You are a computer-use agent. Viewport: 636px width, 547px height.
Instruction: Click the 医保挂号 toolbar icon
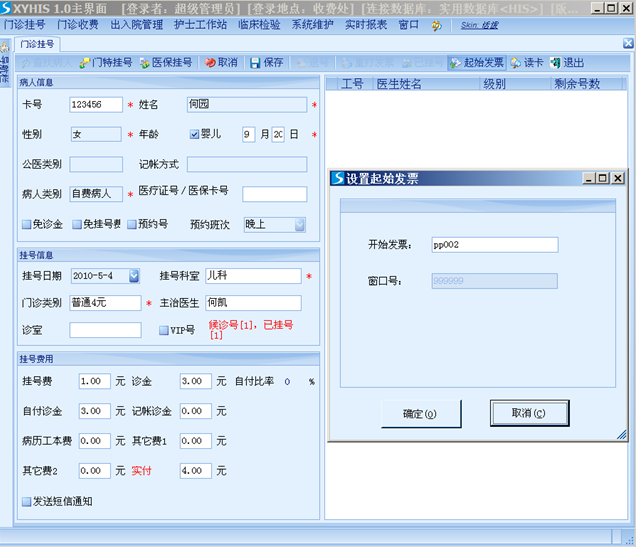click(x=145, y=62)
